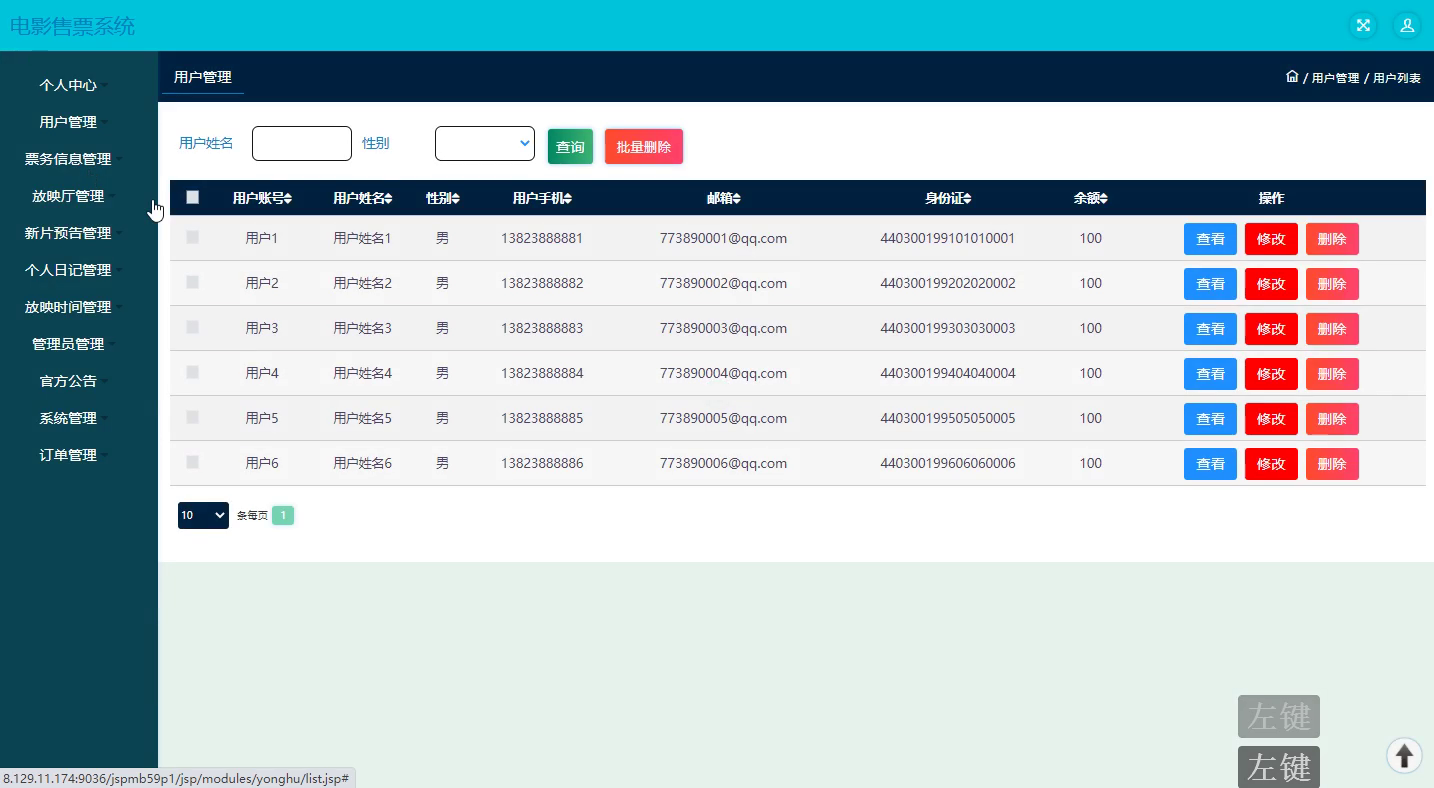1434x788 pixels.
Task: Click 修改 for 用户5
Action: (1271, 419)
